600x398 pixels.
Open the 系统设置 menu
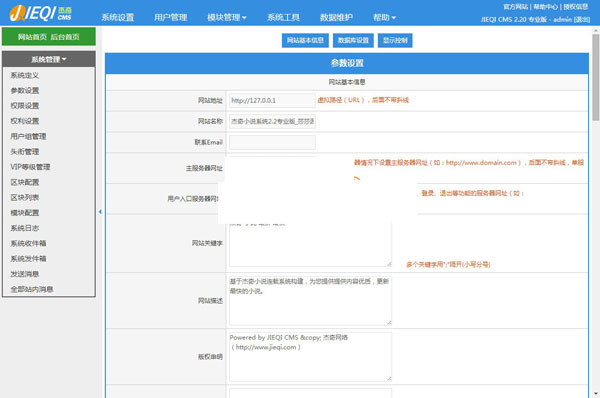pyautogui.click(x=117, y=17)
